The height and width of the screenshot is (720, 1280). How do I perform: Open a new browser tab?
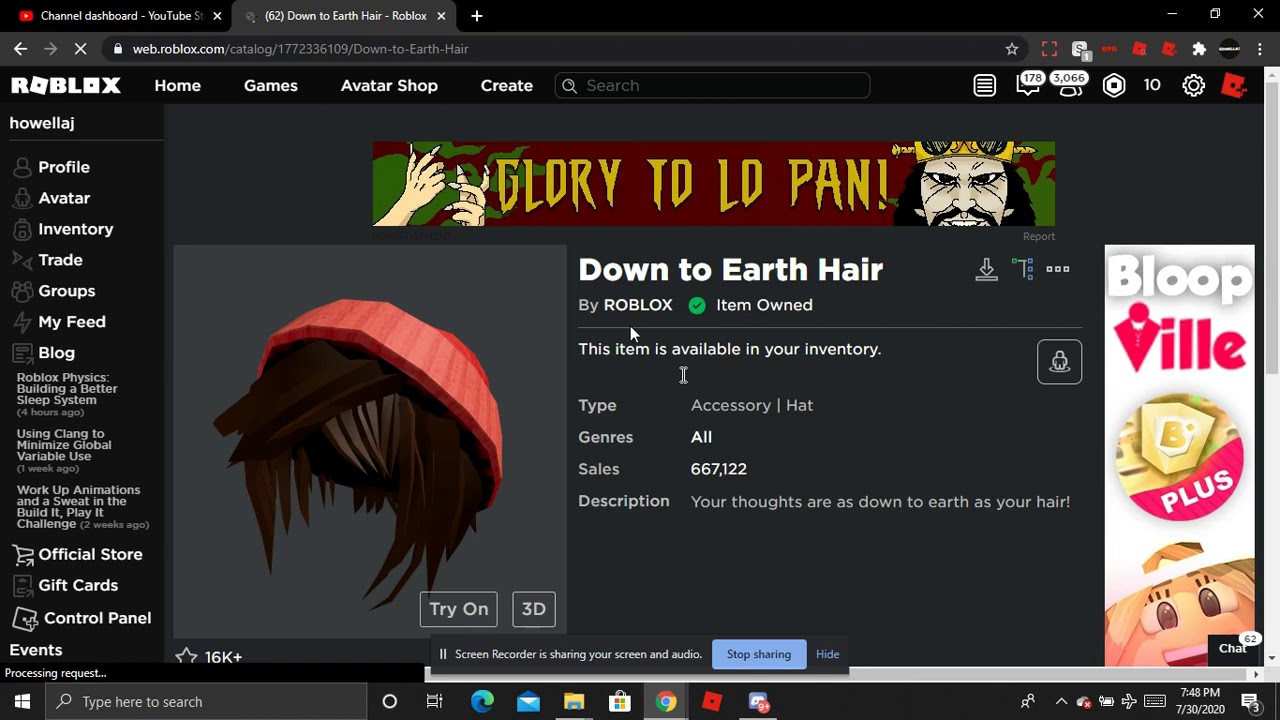[x=477, y=16]
